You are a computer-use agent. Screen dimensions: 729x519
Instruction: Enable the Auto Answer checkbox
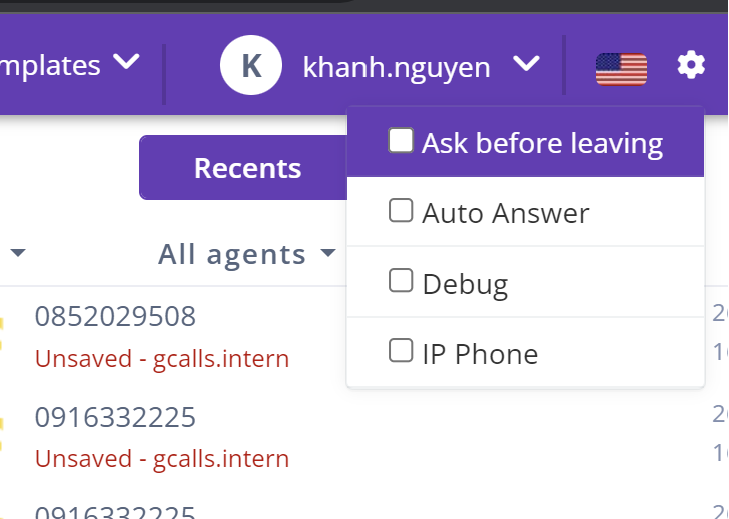coord(401,211)
